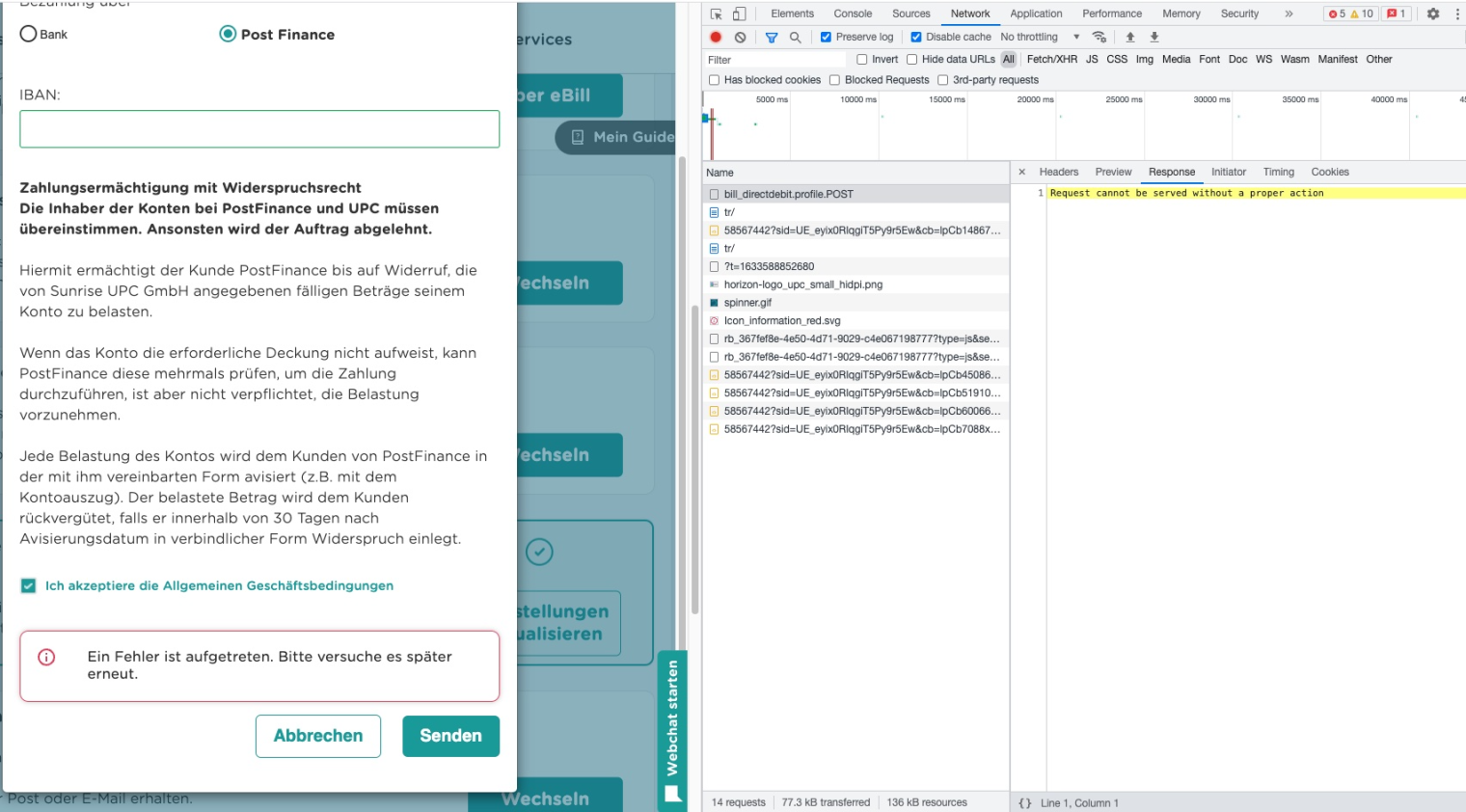Open the Headers tab of request
The width and height of the screenshot is (1466, 812).
(x=1058, y=172)
